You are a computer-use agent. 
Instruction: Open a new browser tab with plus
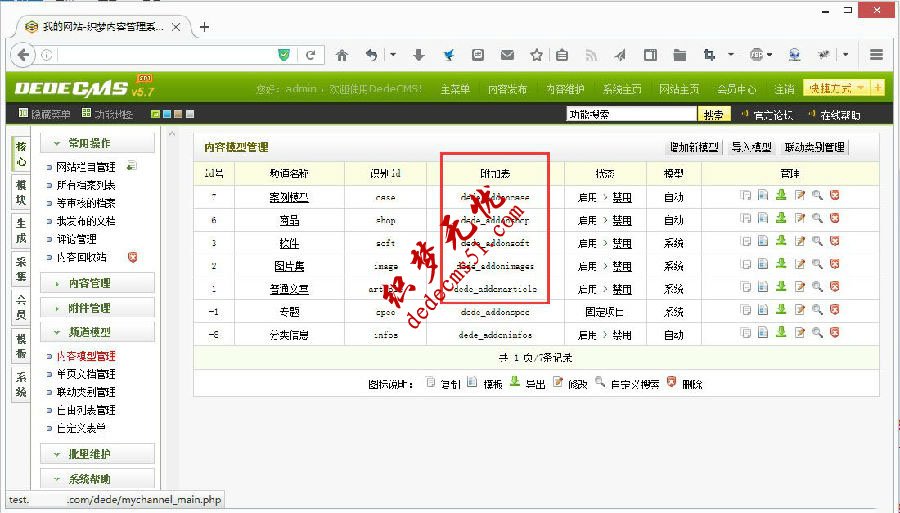pos(205,26)
